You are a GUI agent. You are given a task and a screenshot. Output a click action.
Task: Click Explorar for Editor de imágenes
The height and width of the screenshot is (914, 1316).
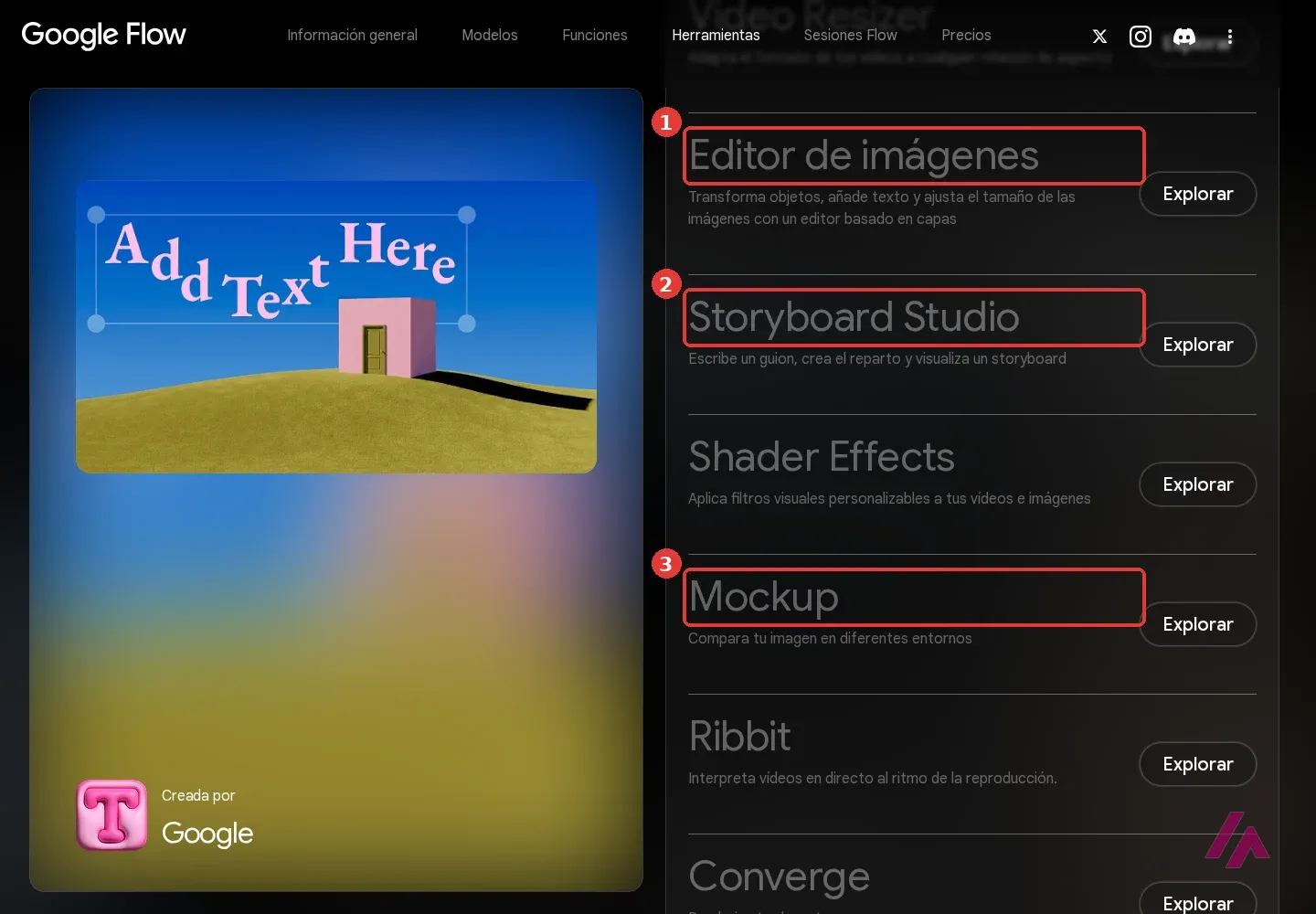1198,194
